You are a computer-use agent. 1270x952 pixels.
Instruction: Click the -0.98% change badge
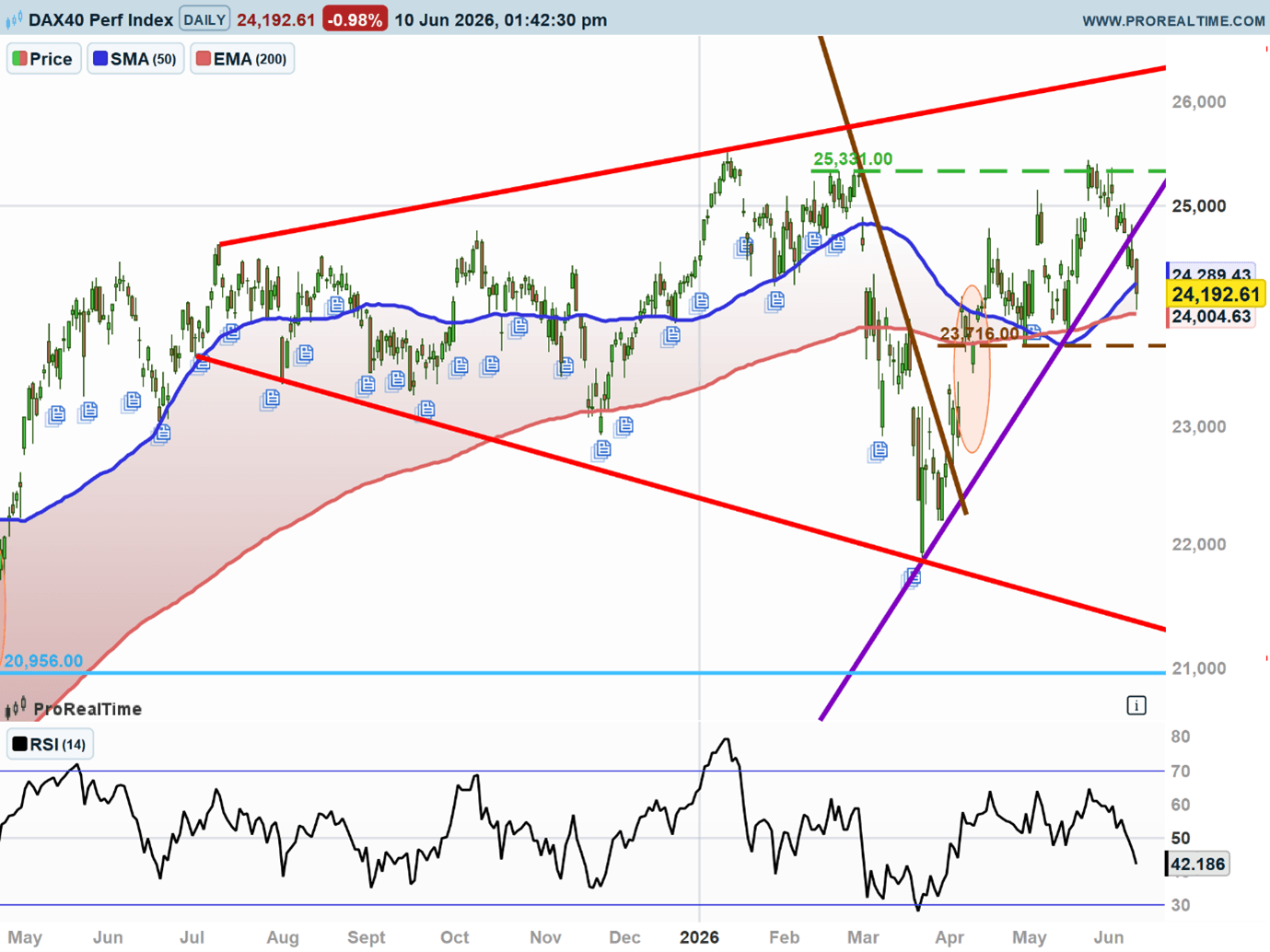coord(355,19)
